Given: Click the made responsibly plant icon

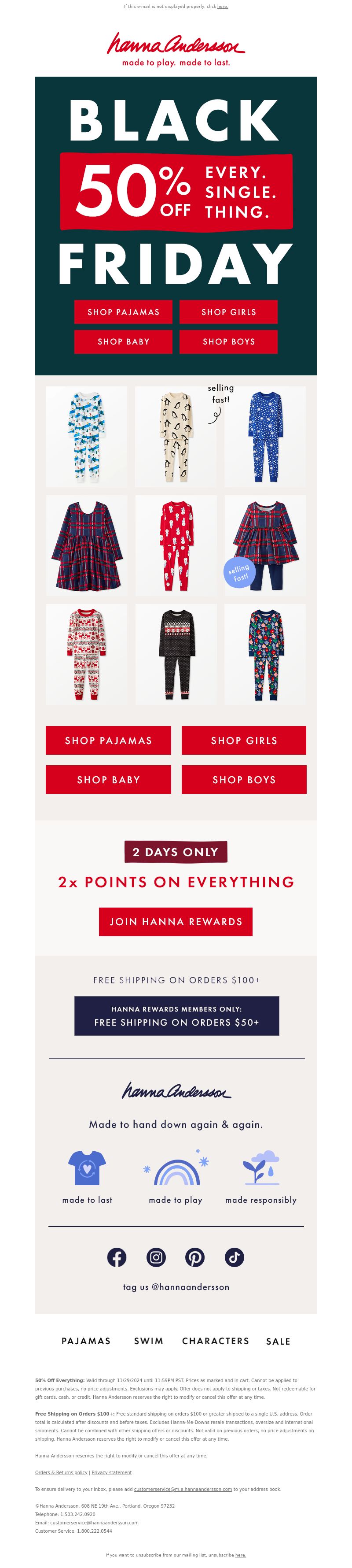Looking at the screenshot, I should pyautogui.click(x=261, y=1168).
